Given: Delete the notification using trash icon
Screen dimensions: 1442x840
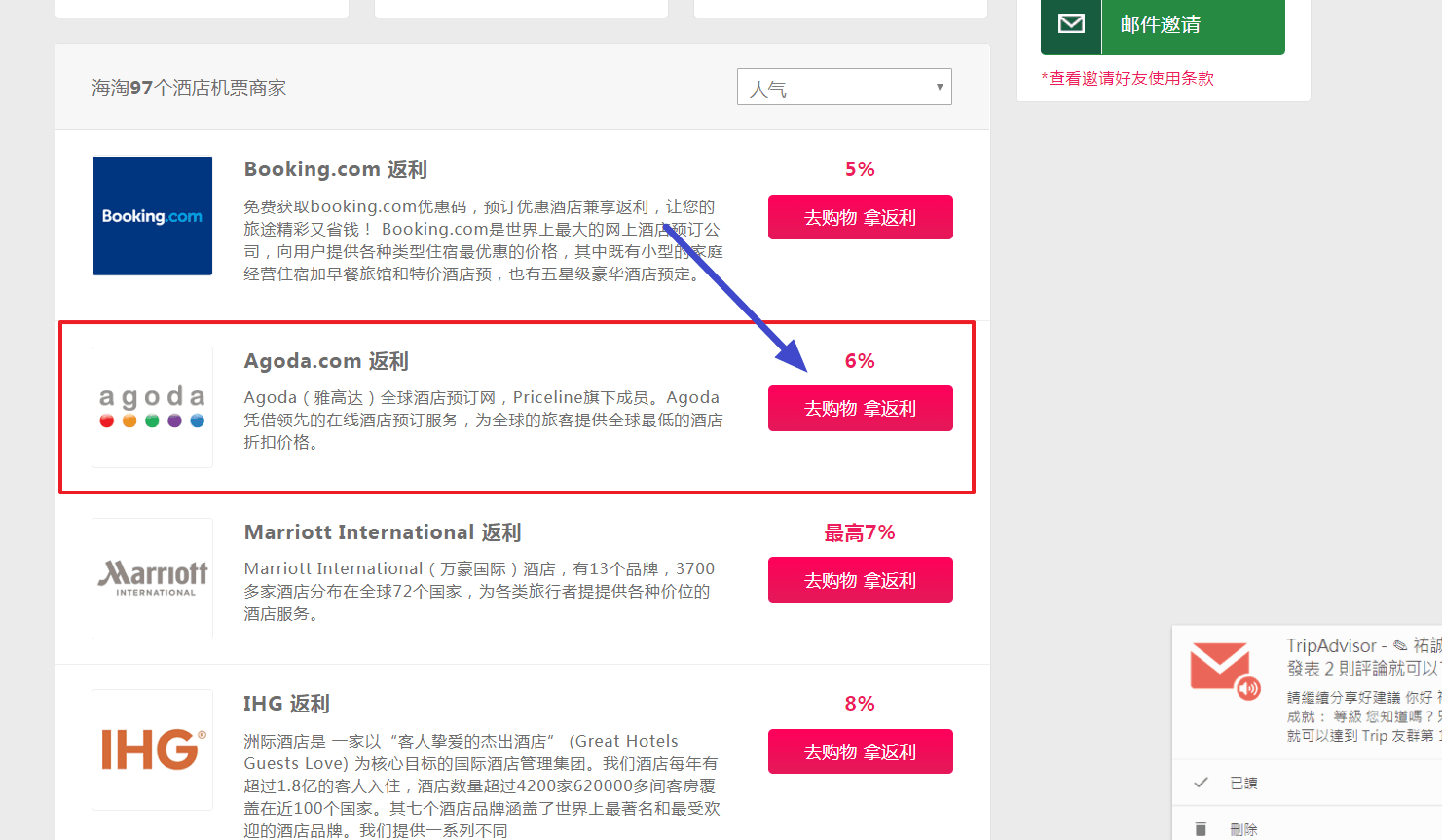Looking at the screenshot, I should point(1202,829).
